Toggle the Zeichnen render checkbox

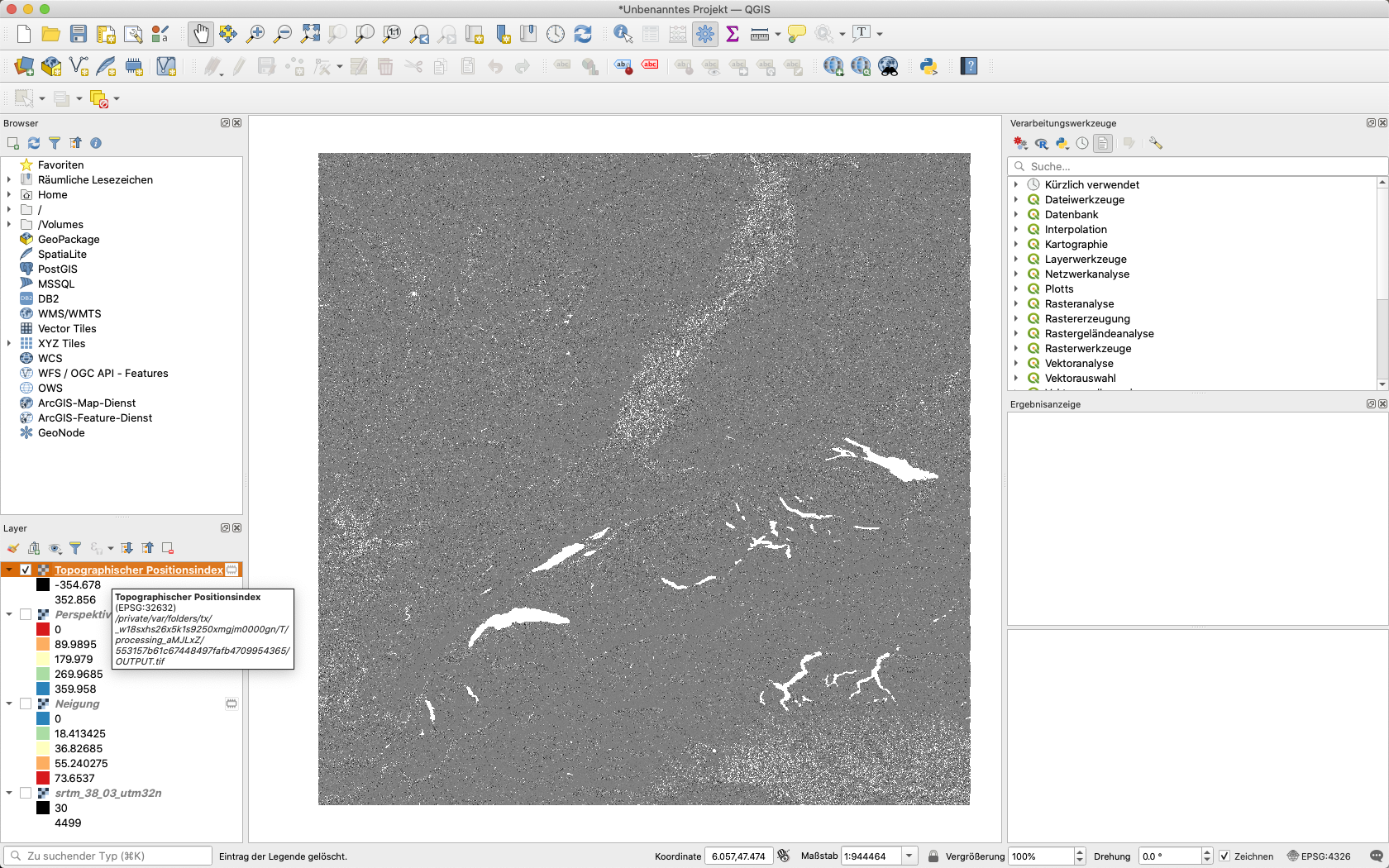click(x=1224, y=856)
